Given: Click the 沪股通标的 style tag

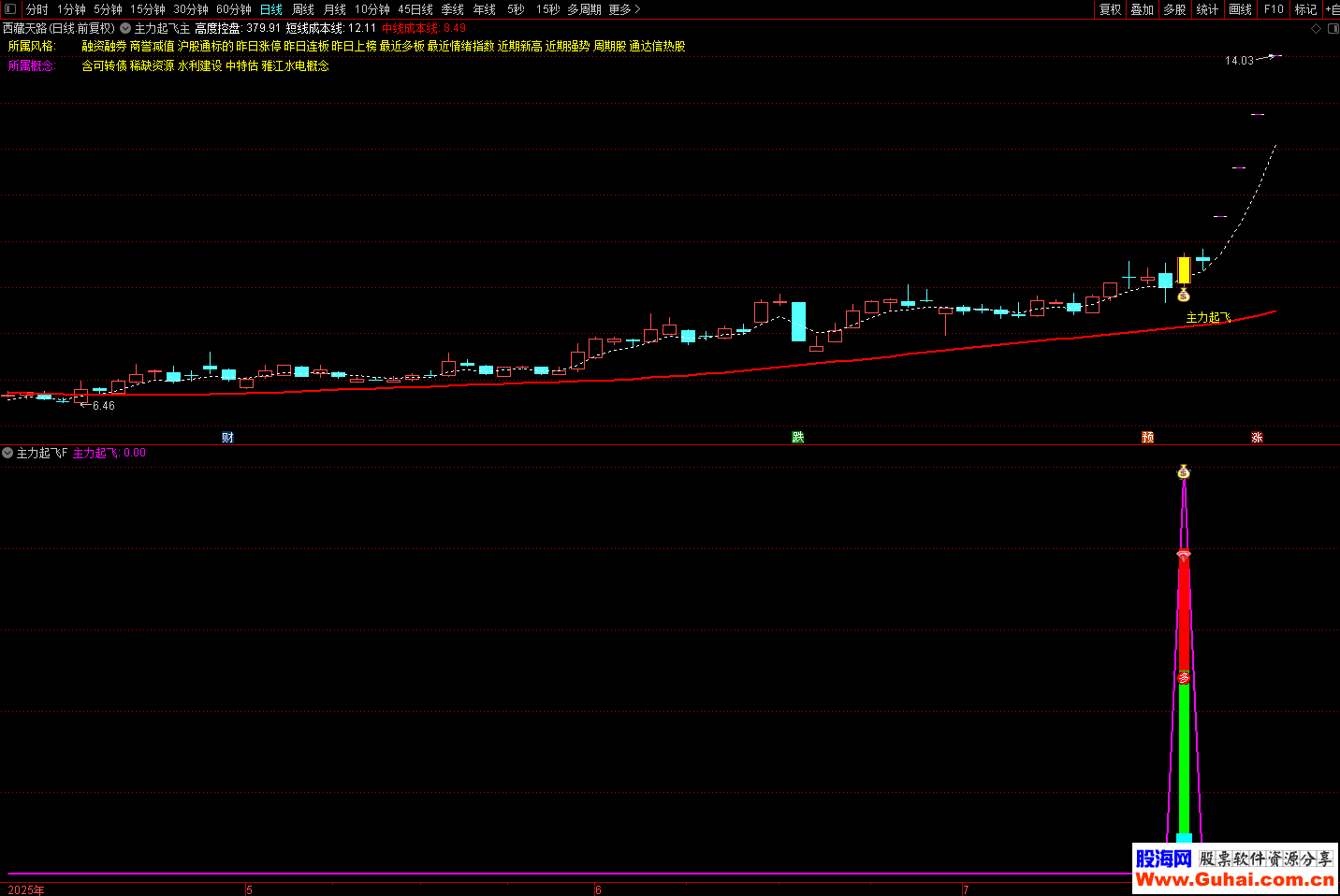Looking at the screenshot, I should 205,46.
